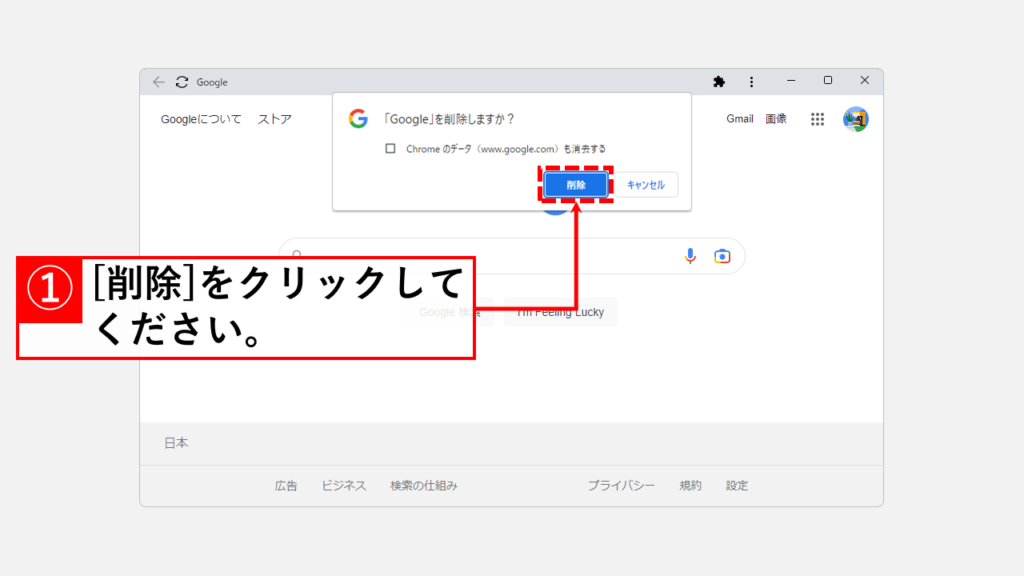Click the profile avatar picture
Screen dimensions: 1024x576
click(855, 119)
